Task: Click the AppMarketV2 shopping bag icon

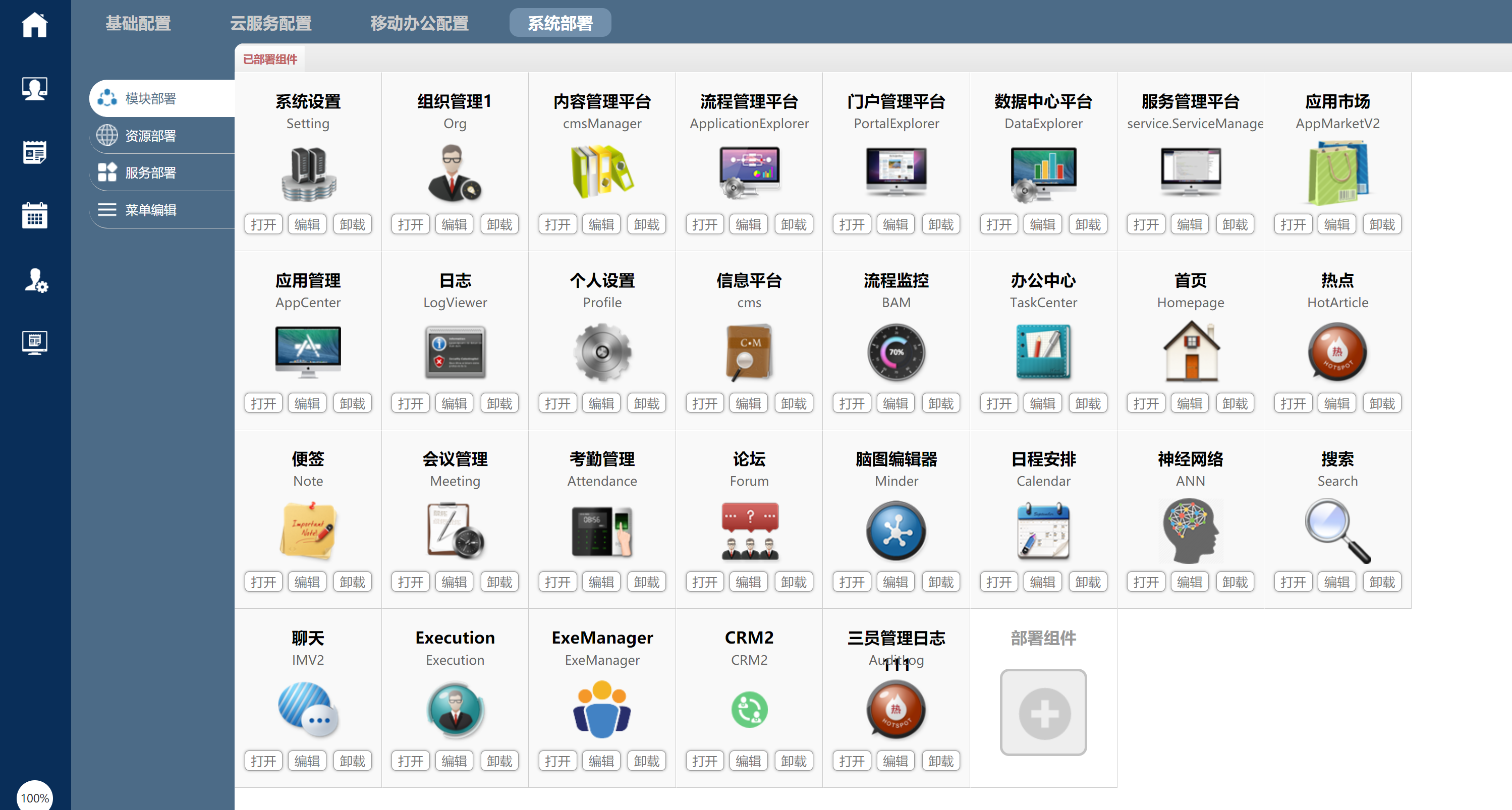Action: [x=1337, y=173]
